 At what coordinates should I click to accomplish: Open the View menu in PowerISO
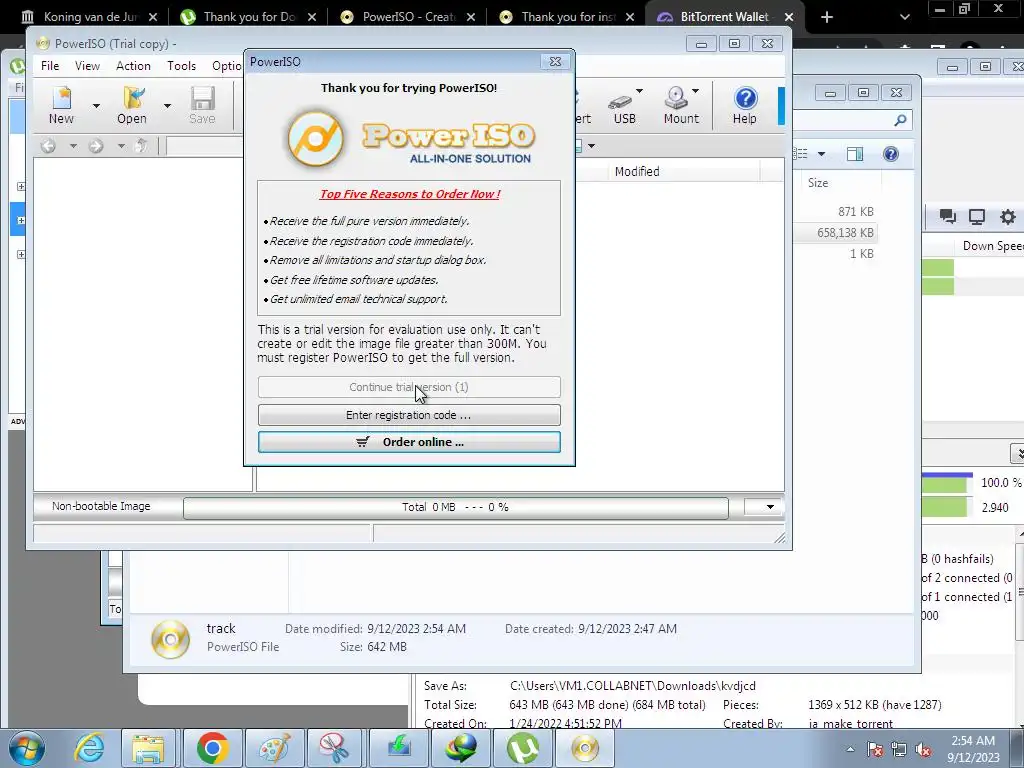click(x=87, y=66)
